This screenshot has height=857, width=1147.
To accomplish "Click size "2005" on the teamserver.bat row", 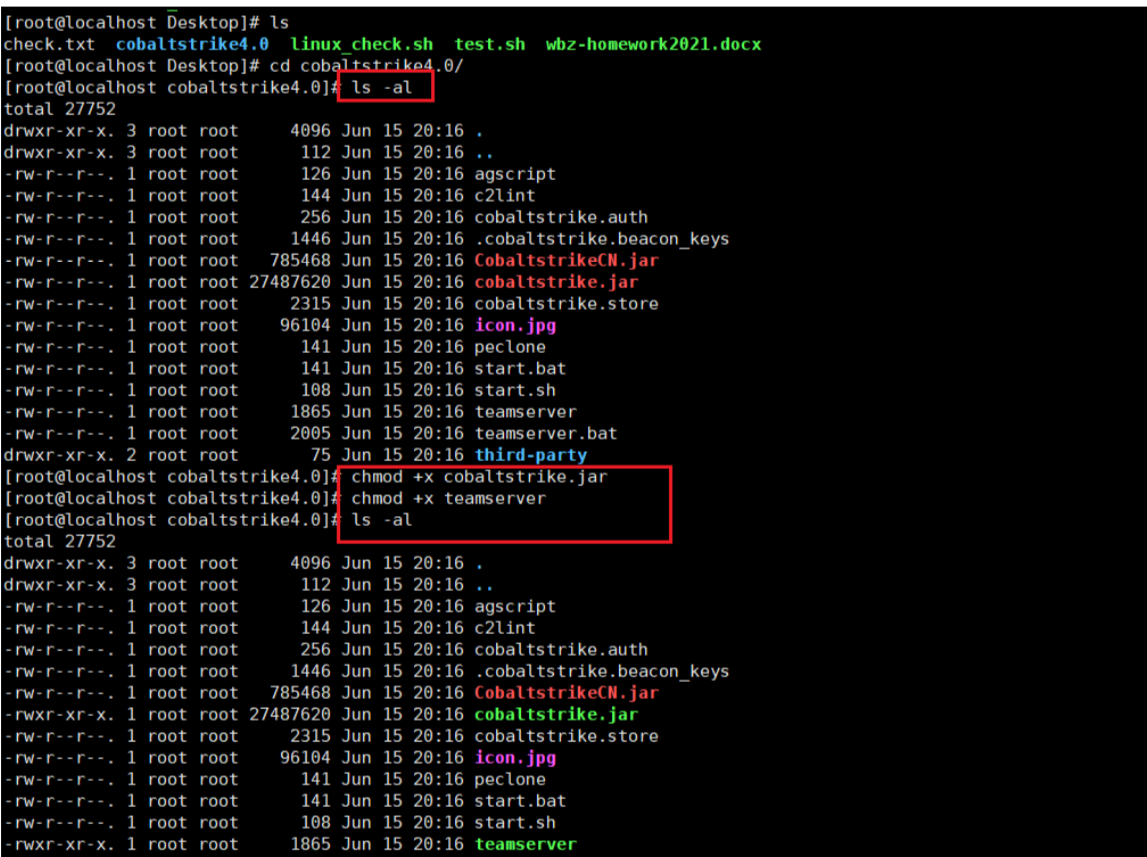I will [310, 434].
